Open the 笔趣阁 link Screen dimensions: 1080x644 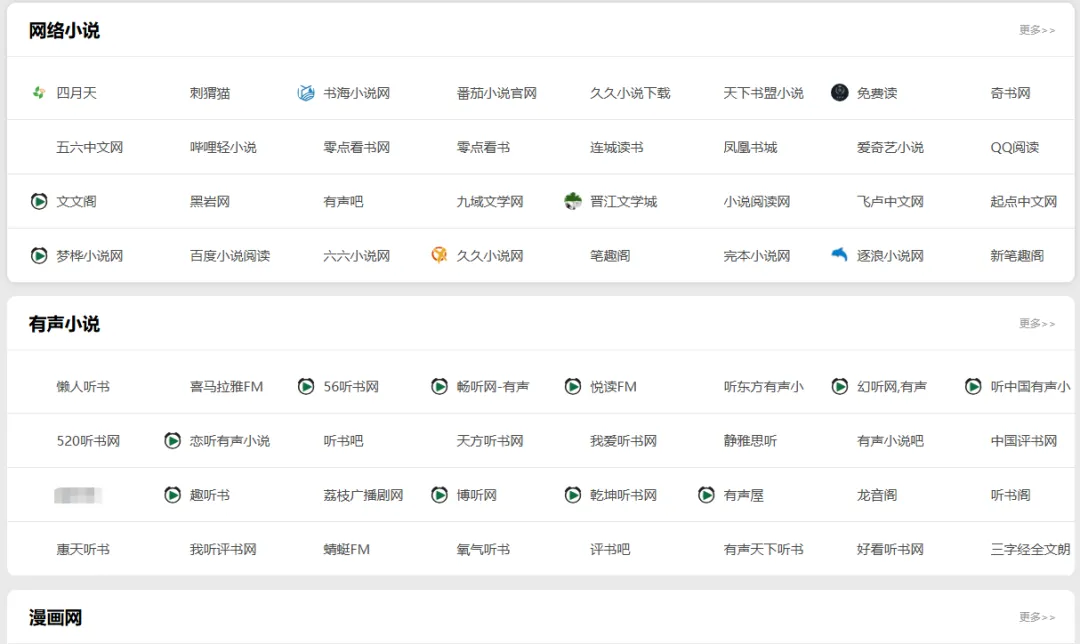pos(610,256)
